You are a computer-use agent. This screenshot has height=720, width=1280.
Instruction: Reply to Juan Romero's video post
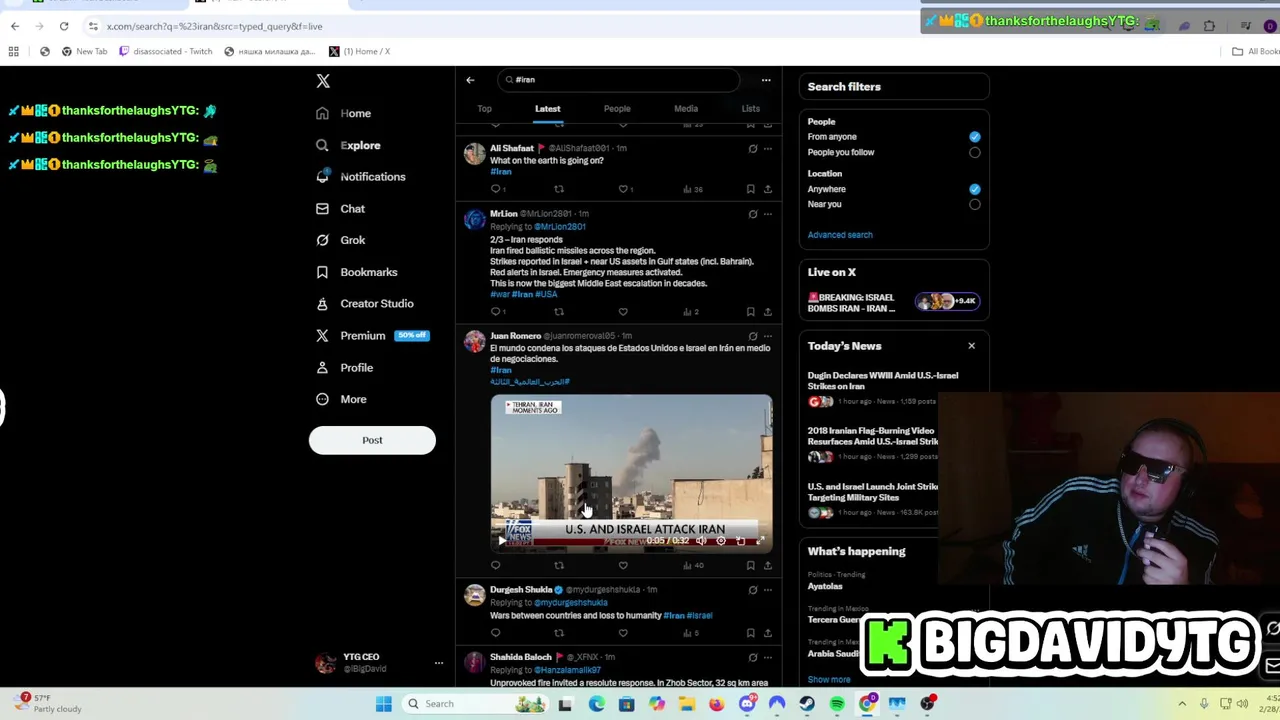coord(495,565)
